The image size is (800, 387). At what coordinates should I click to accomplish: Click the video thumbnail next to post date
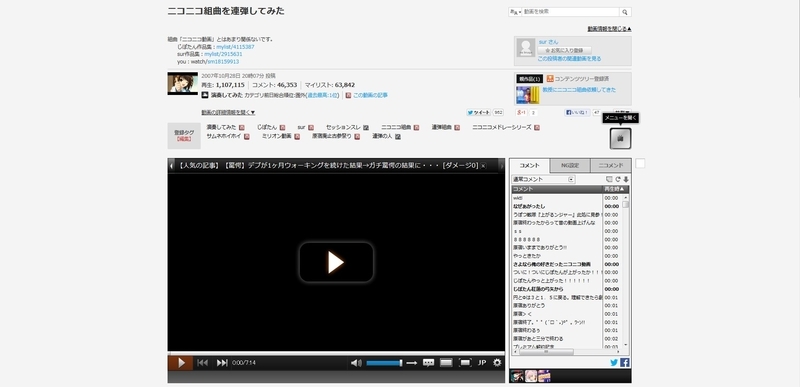click(x=183, y=84)
